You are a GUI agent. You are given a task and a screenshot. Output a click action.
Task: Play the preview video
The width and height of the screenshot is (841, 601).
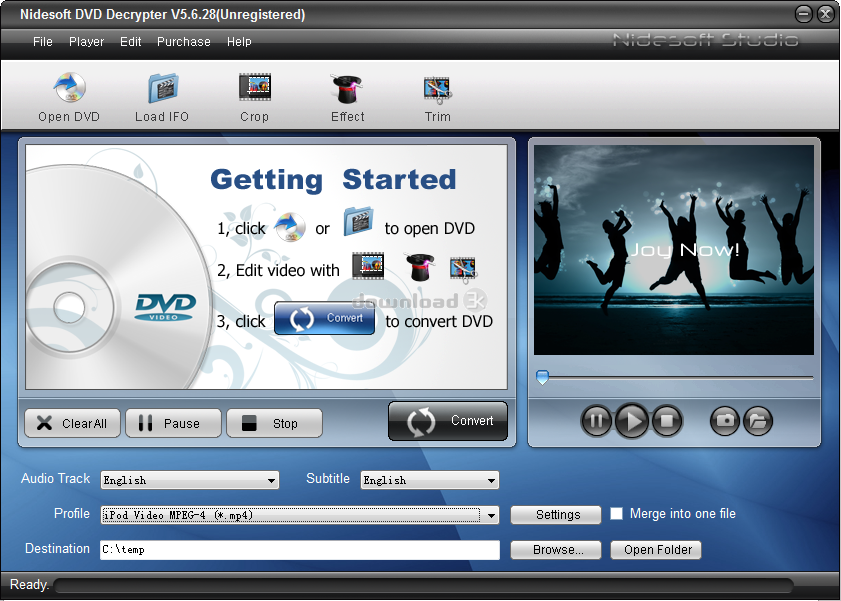631,421
